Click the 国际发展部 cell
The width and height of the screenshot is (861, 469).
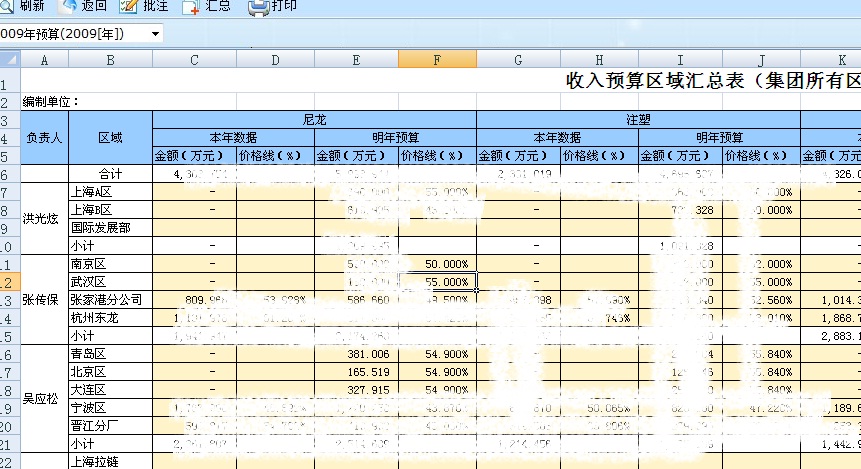(110, 228)
